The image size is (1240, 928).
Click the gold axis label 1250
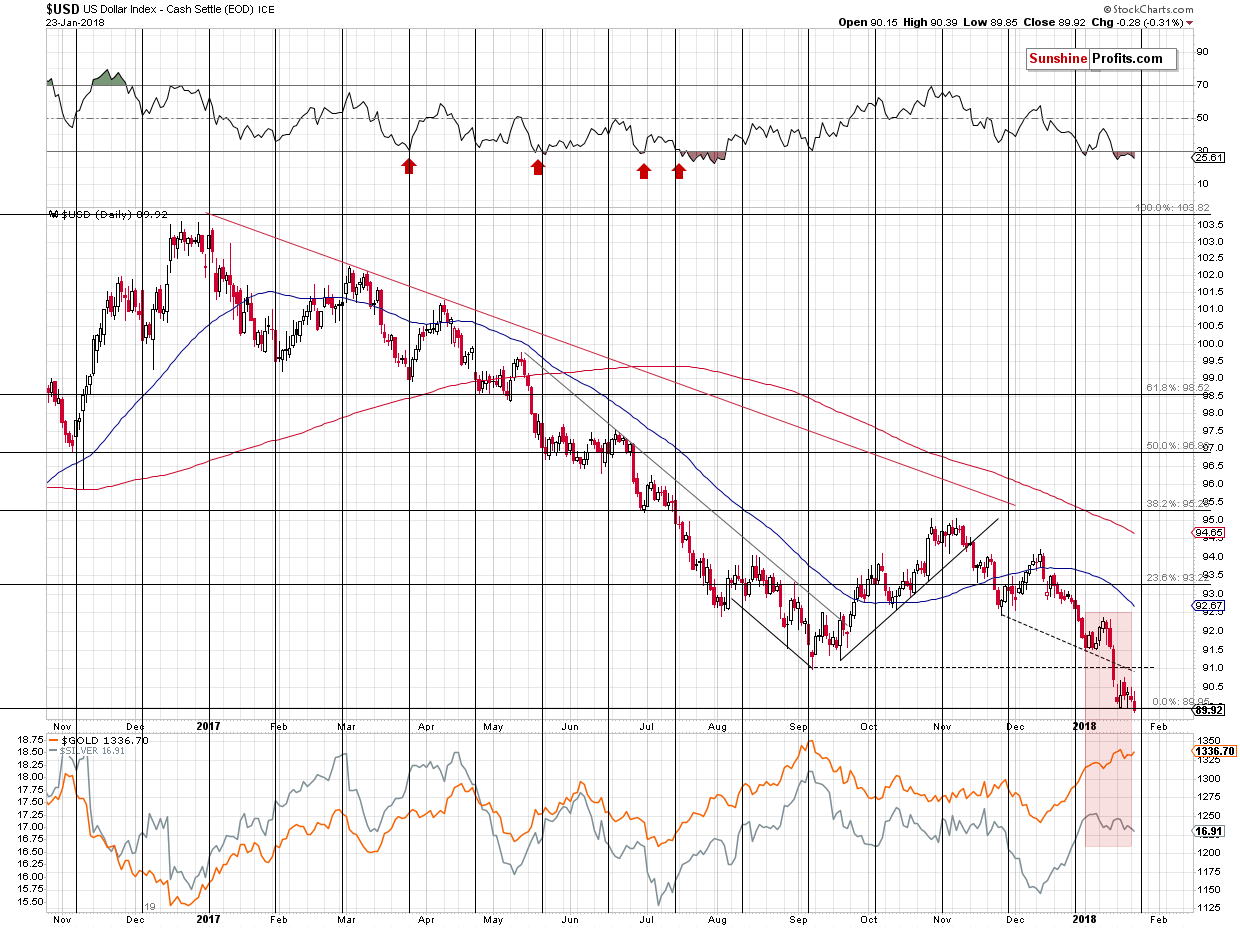1206,815
